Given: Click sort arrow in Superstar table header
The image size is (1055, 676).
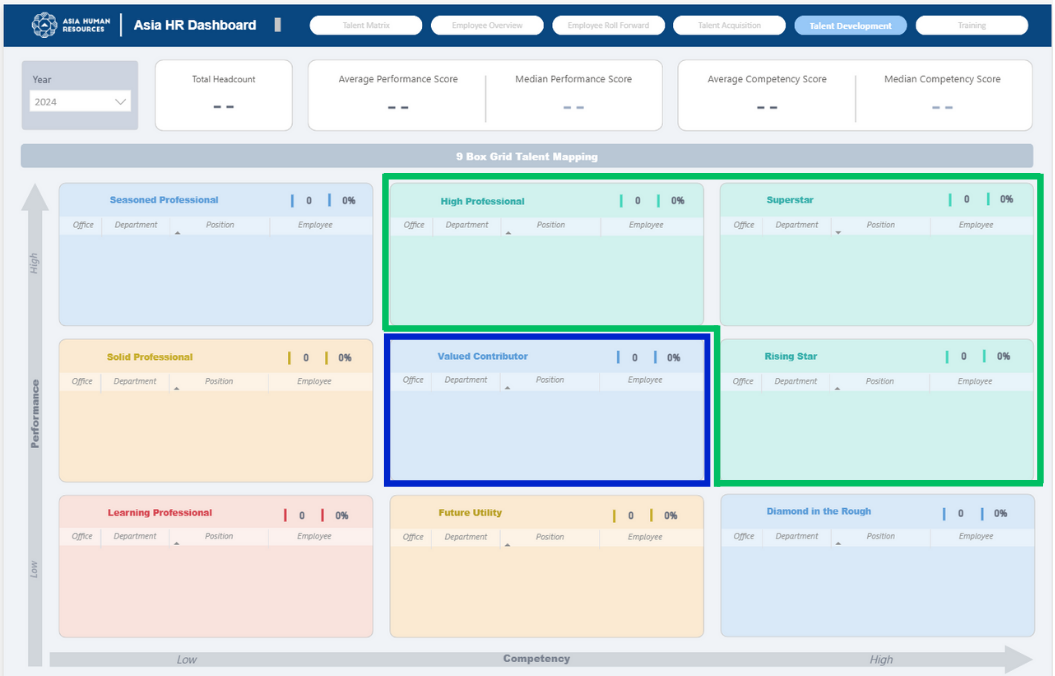Looking at the screenshot, I should pyautogui.click(x=838, y=233).
